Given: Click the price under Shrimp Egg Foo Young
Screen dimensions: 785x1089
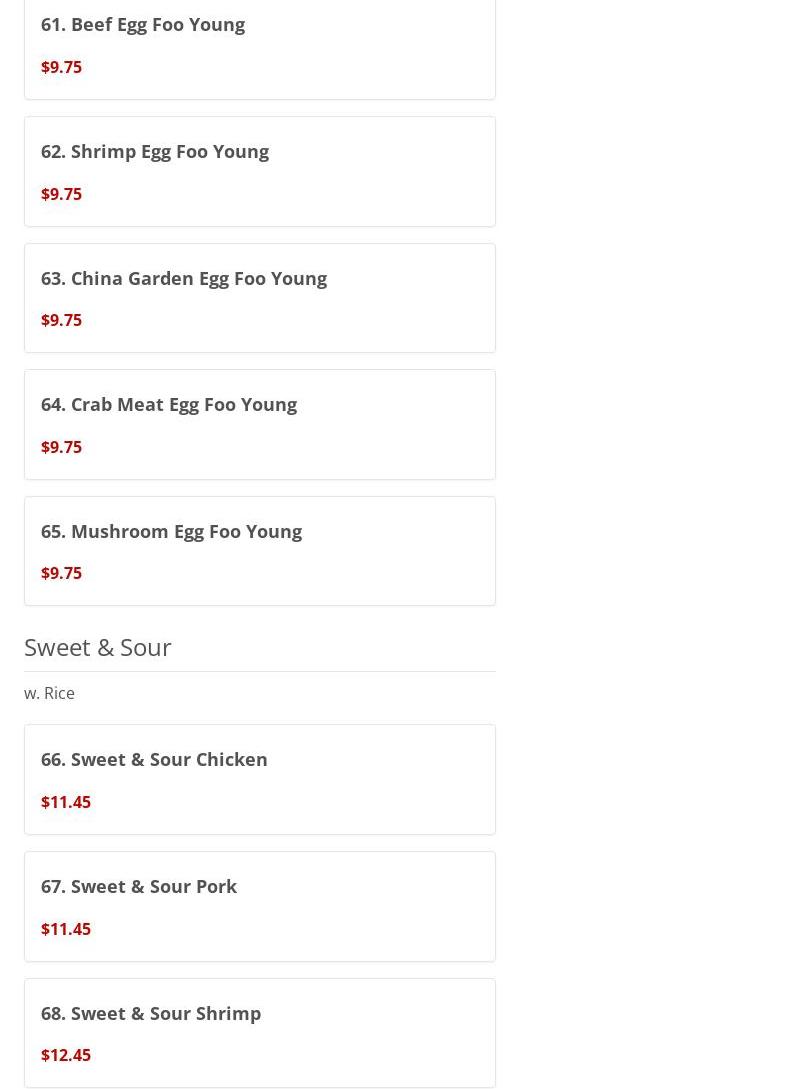Looking at the screenshot, I should [x=61, y=194].
